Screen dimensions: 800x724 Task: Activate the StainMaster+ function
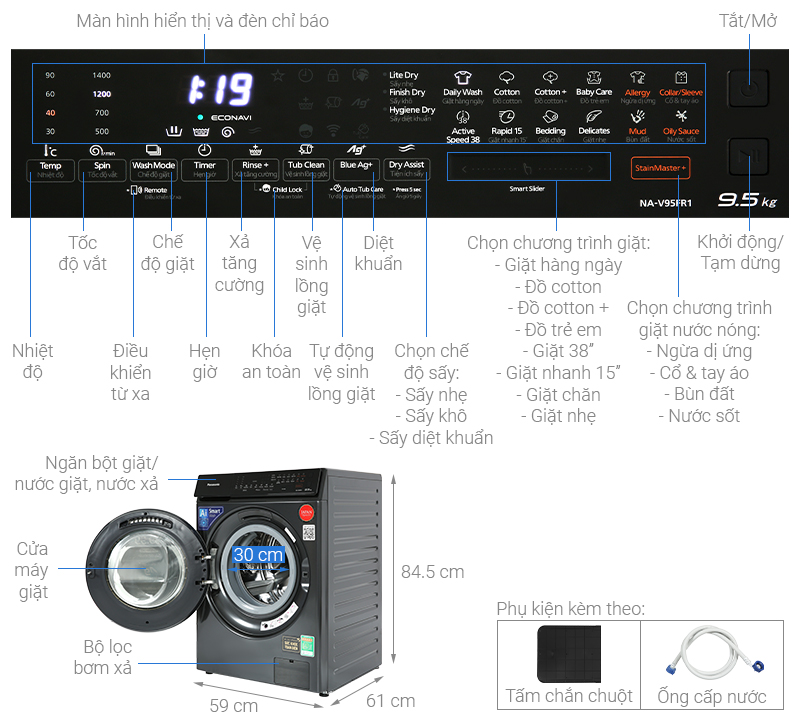coord(660,168)
